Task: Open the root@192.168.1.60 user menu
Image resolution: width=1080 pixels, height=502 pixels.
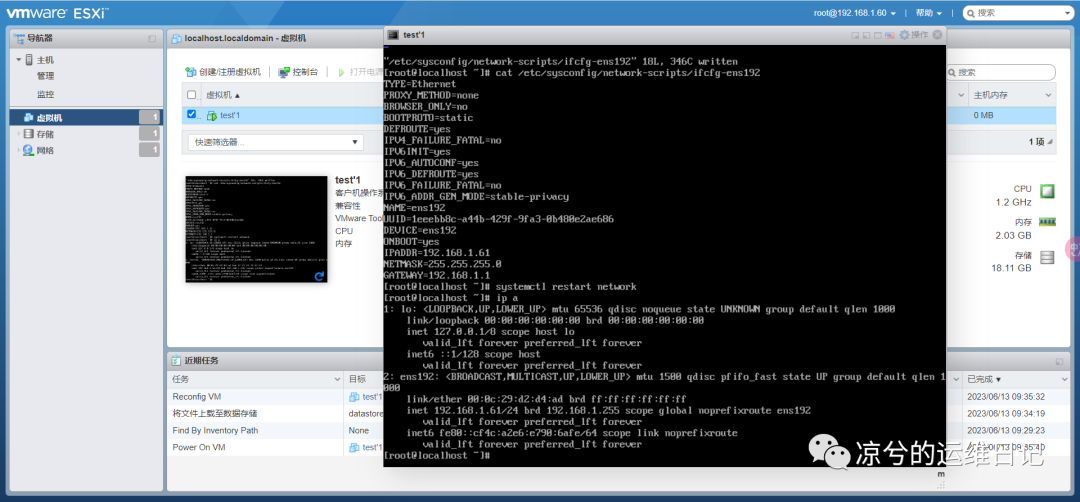Action: tap(854, 13)
